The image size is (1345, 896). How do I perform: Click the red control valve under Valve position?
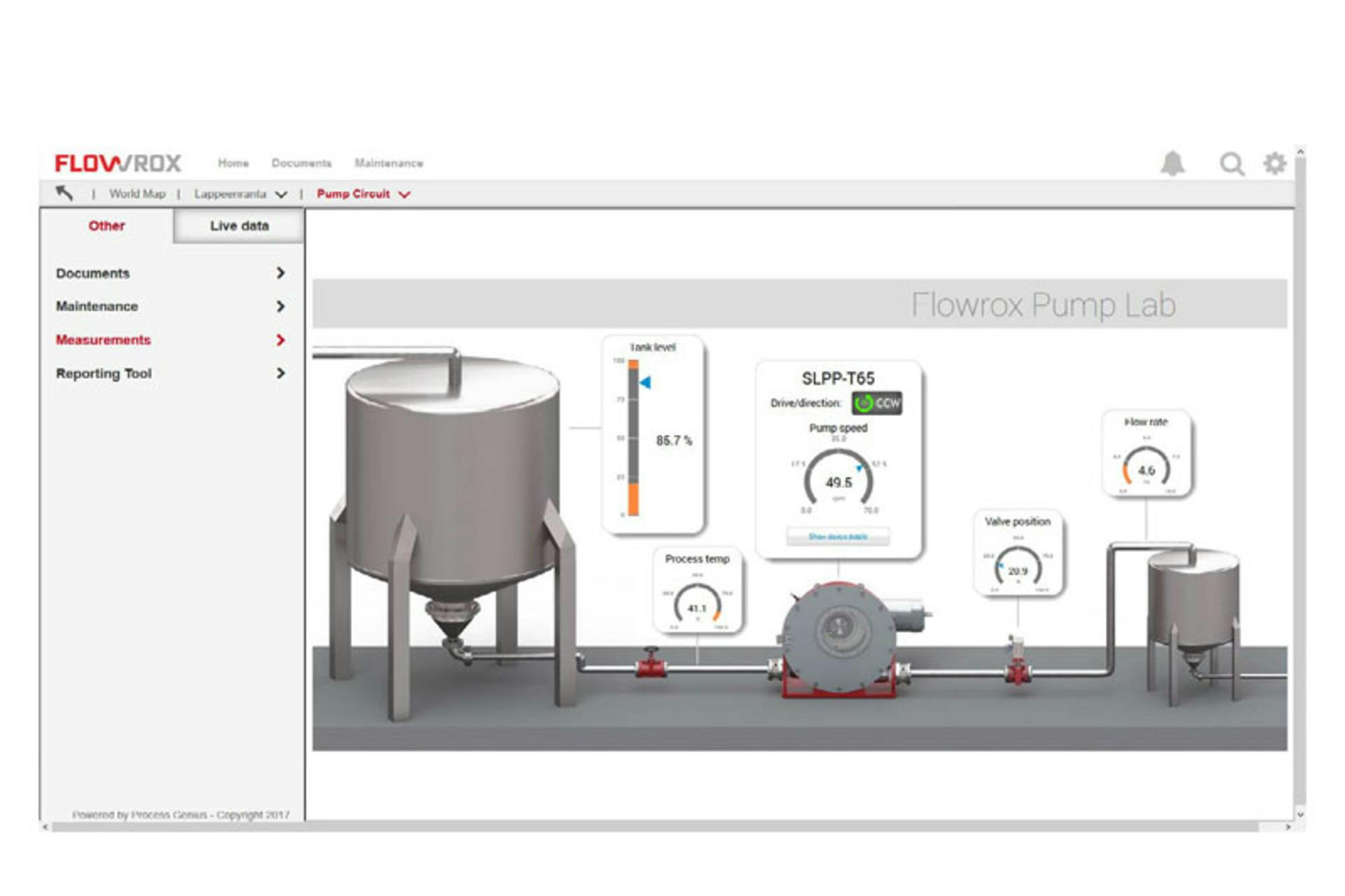click(x=1017, y=661)
